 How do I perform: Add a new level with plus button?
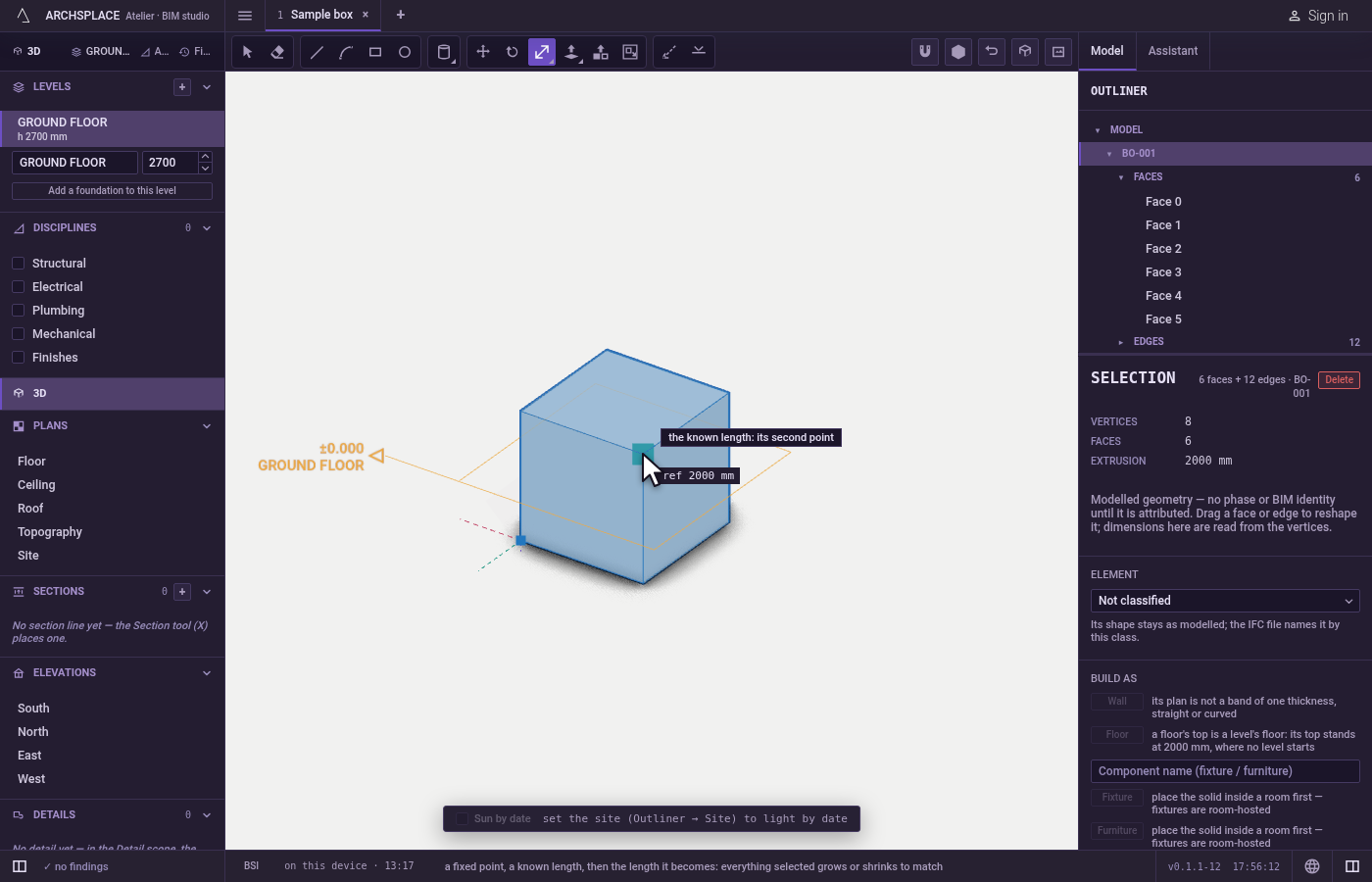182,87
